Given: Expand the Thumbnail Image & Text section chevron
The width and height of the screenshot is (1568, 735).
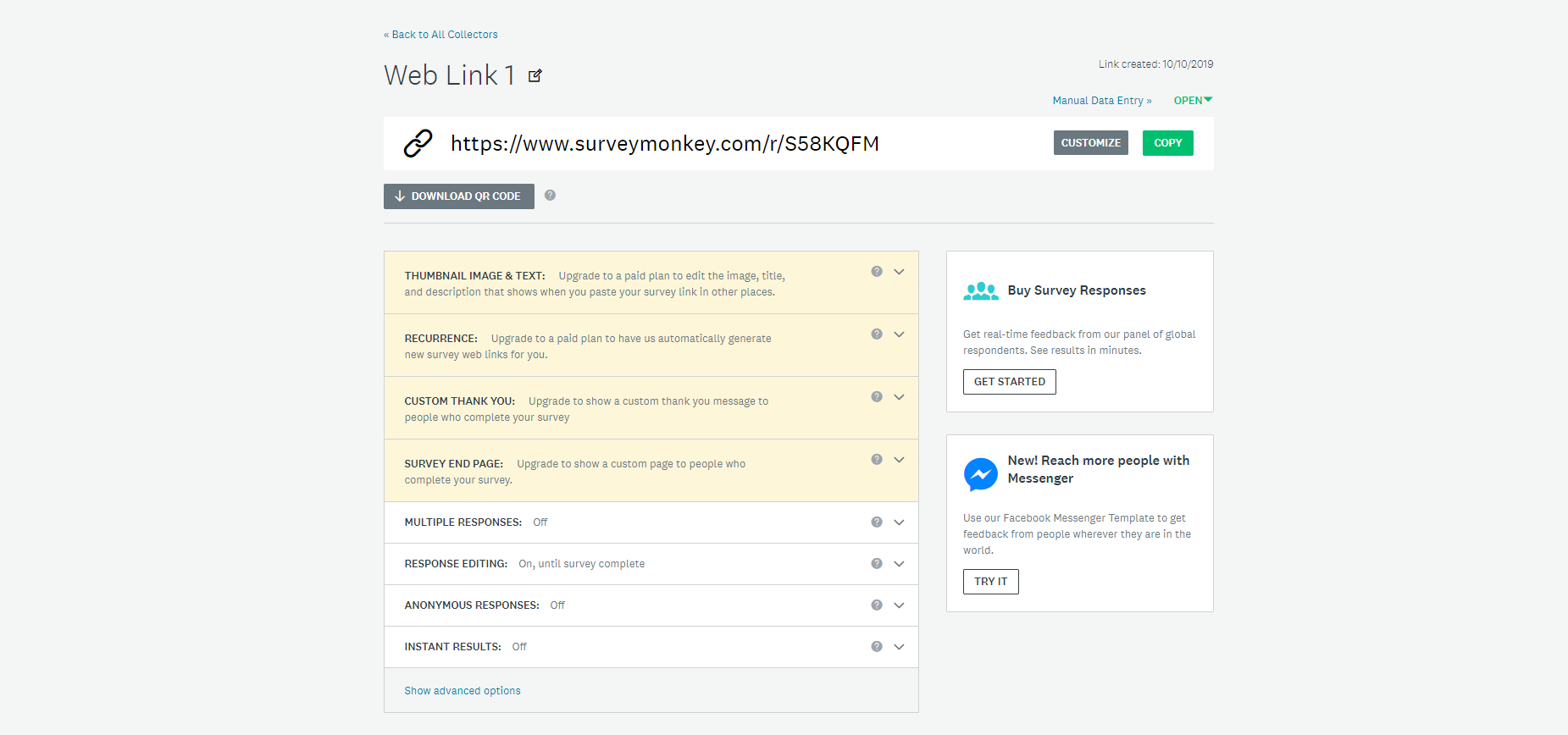Looking at the screenshot, I should pyautogui.click(x=900, y=272).
